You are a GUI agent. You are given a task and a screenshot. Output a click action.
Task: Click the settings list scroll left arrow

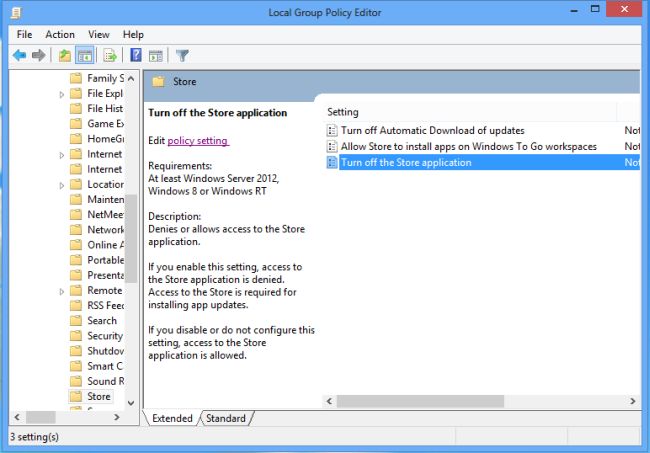(330, 401)
